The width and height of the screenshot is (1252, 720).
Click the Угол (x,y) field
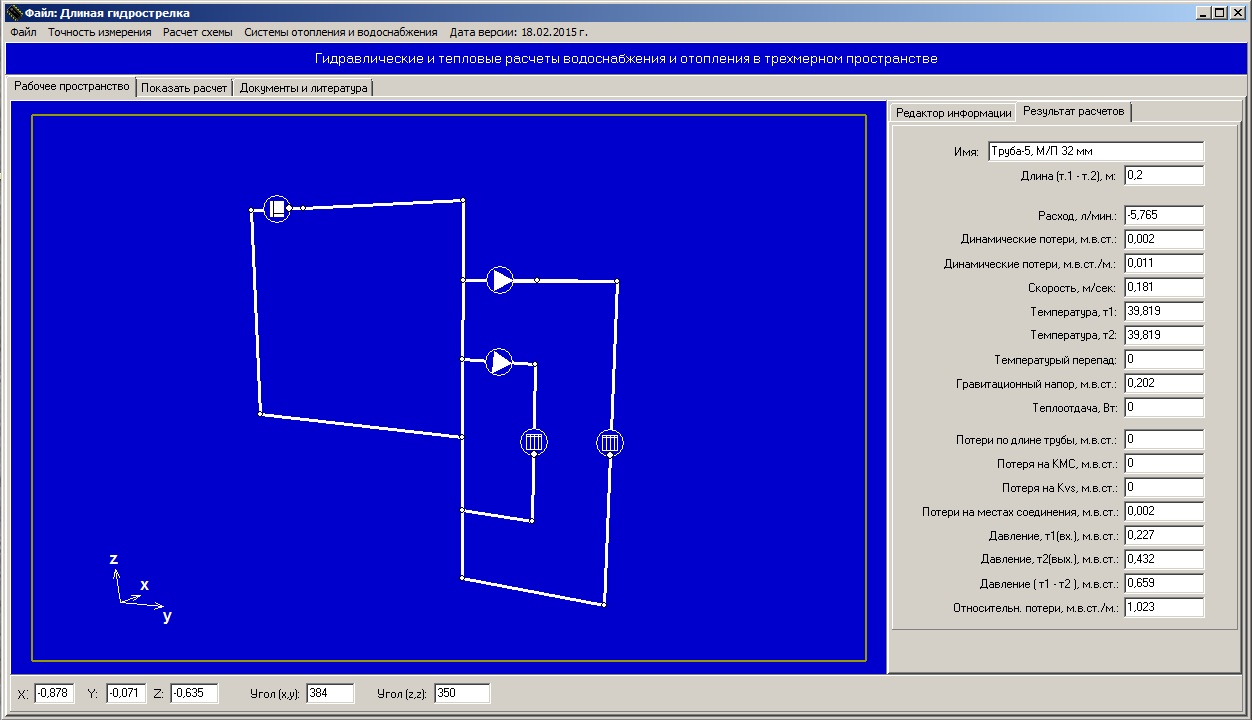[330, 693]
